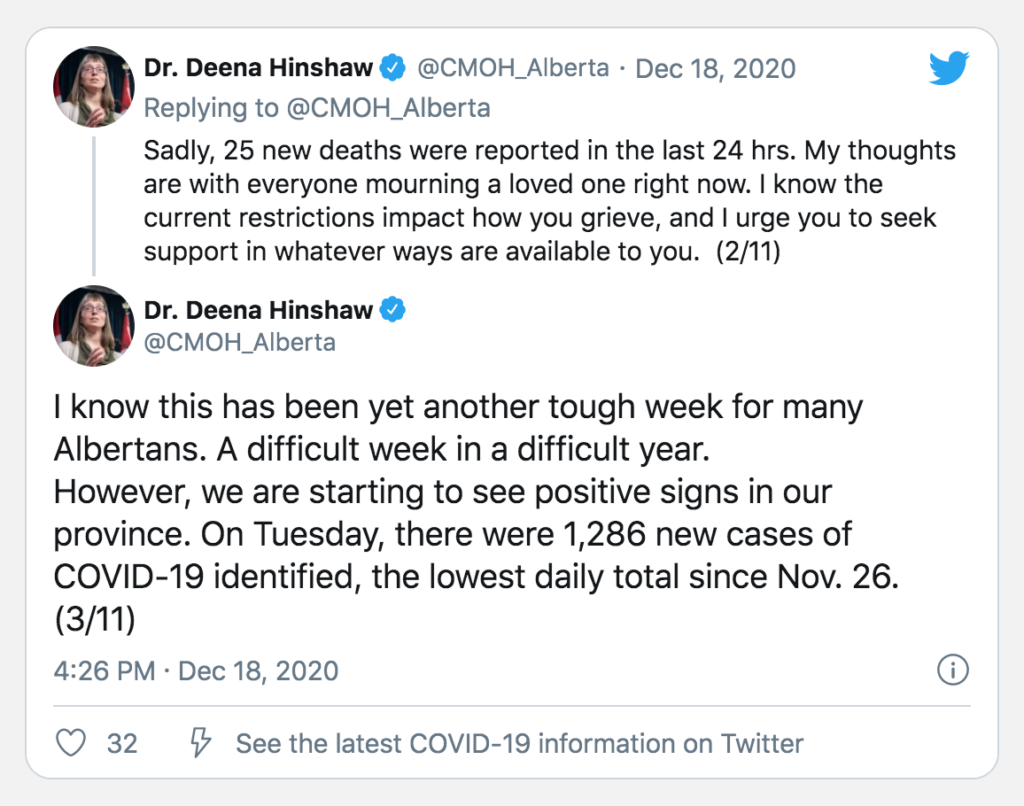
Task: Open the circled info icon
Action: [953, 670]
